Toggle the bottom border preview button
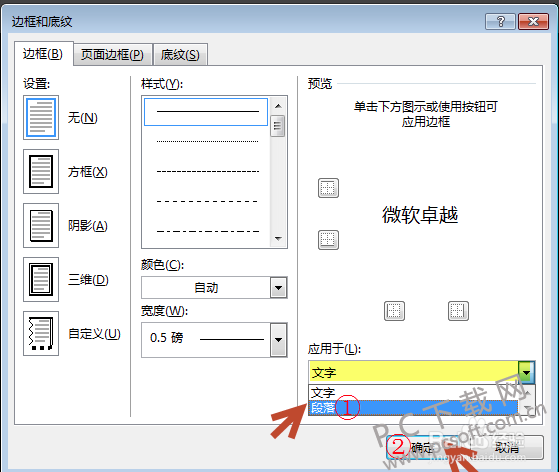 [328, 240]
